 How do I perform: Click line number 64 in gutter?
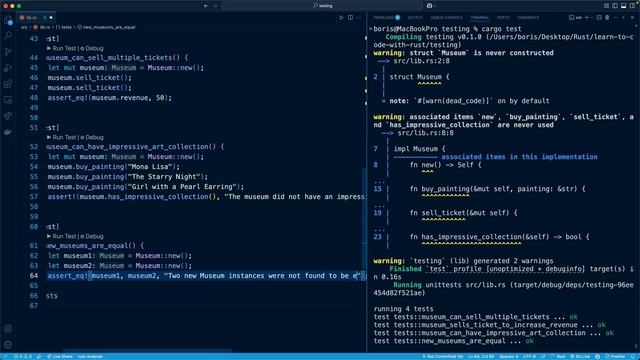[33, 276]
